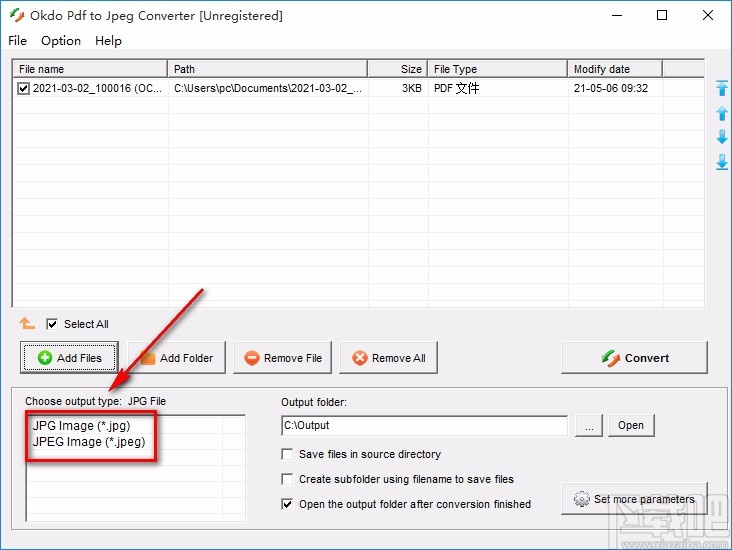This screenshot has height=550, width=732.
Task: Sort by File Type column header
Action: pyautogui.click(x=498, y=69)
